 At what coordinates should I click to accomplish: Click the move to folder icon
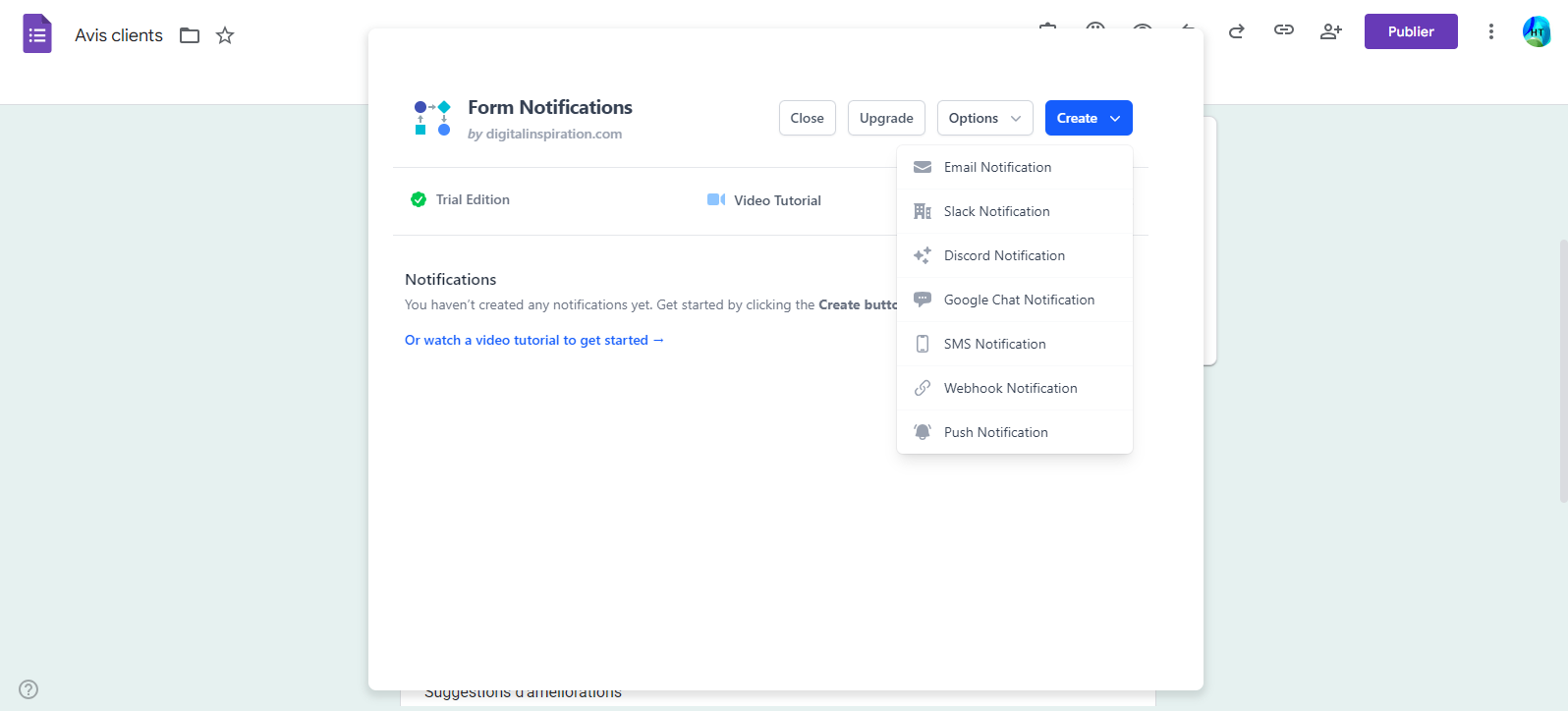[190, 35]
